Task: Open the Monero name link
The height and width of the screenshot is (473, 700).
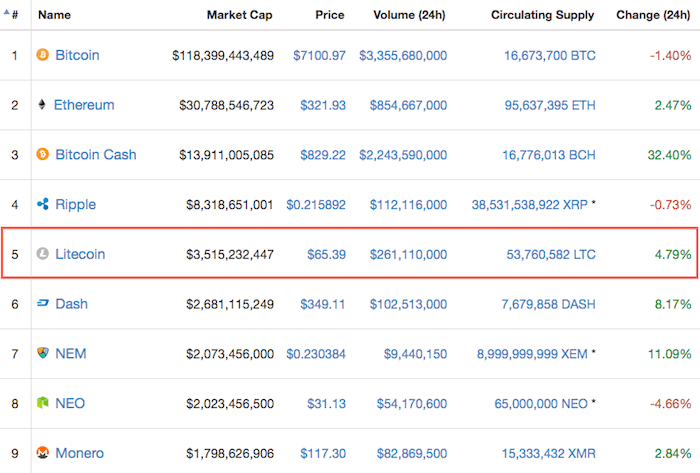Action: point(79,453)
